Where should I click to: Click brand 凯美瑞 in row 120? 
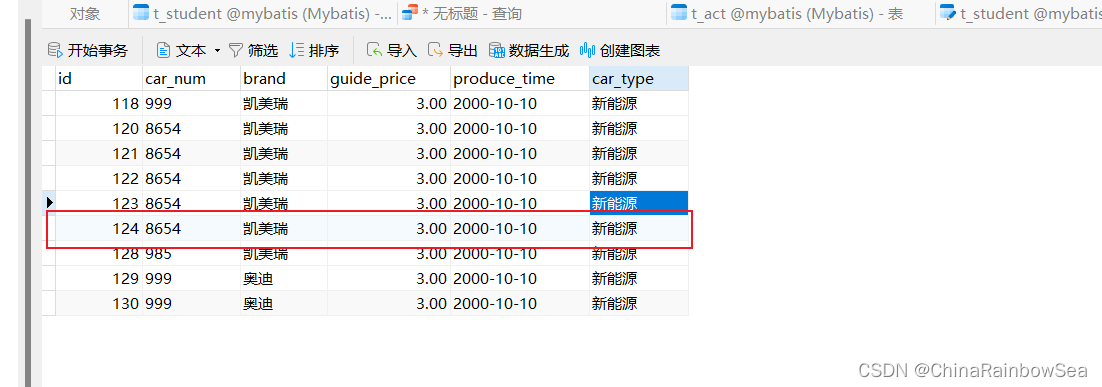pos(284,129)
